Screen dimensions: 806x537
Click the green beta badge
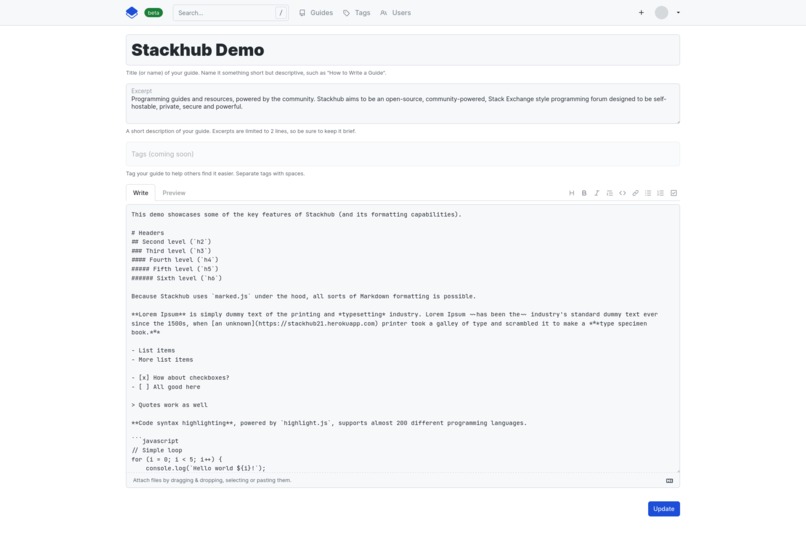[153, 13]
